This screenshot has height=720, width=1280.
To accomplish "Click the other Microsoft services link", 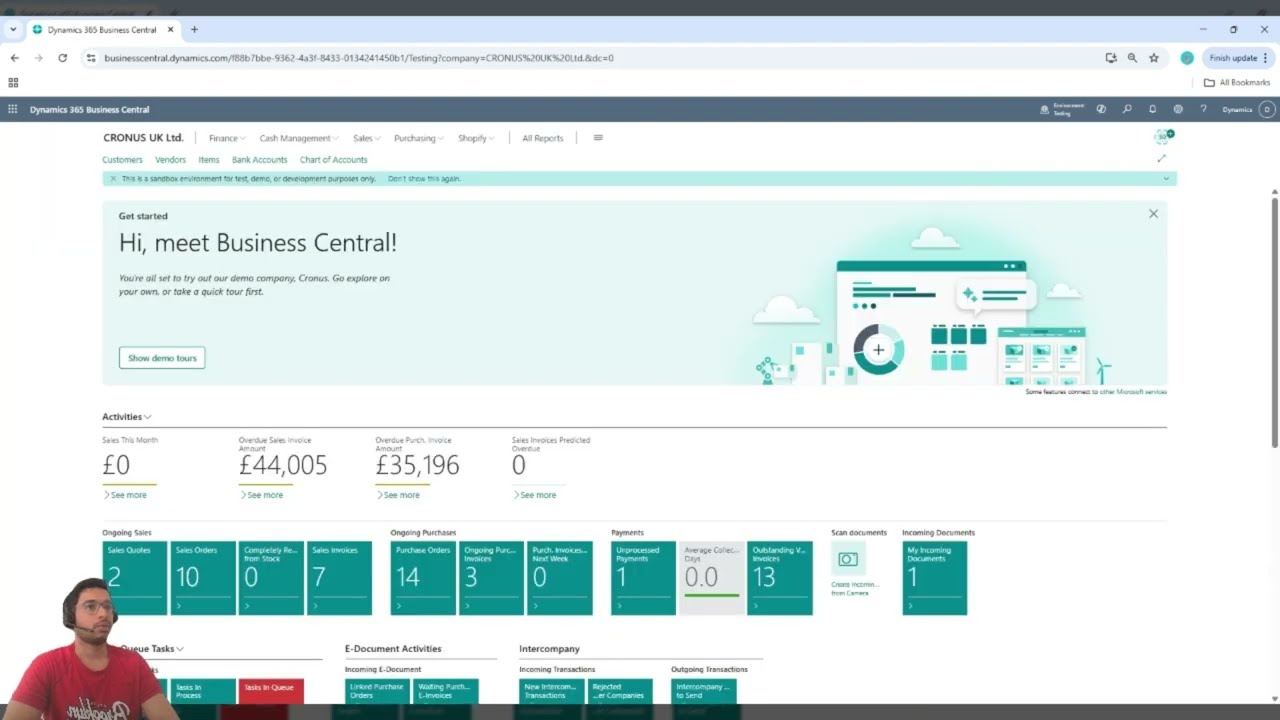I will [x=1133, y=392].
